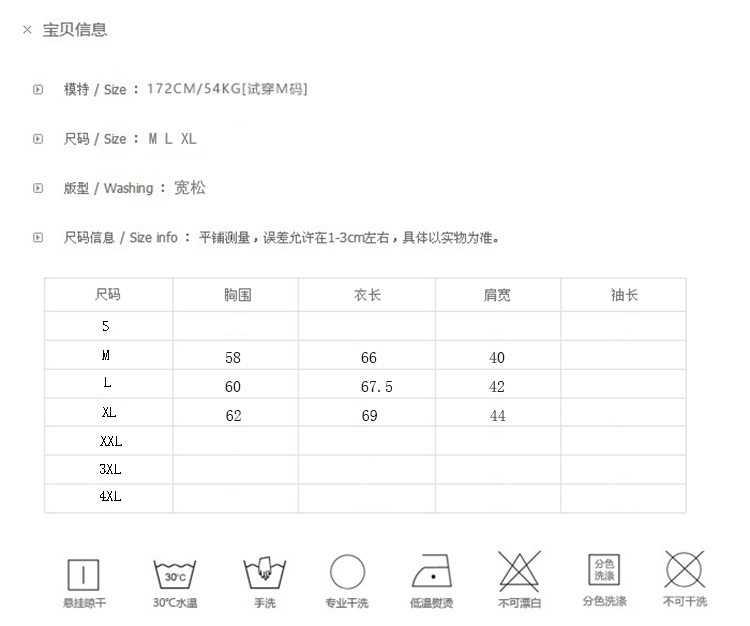
Task: Click the 悬挂晾干 caption text
Action: (x=85, y=603)
